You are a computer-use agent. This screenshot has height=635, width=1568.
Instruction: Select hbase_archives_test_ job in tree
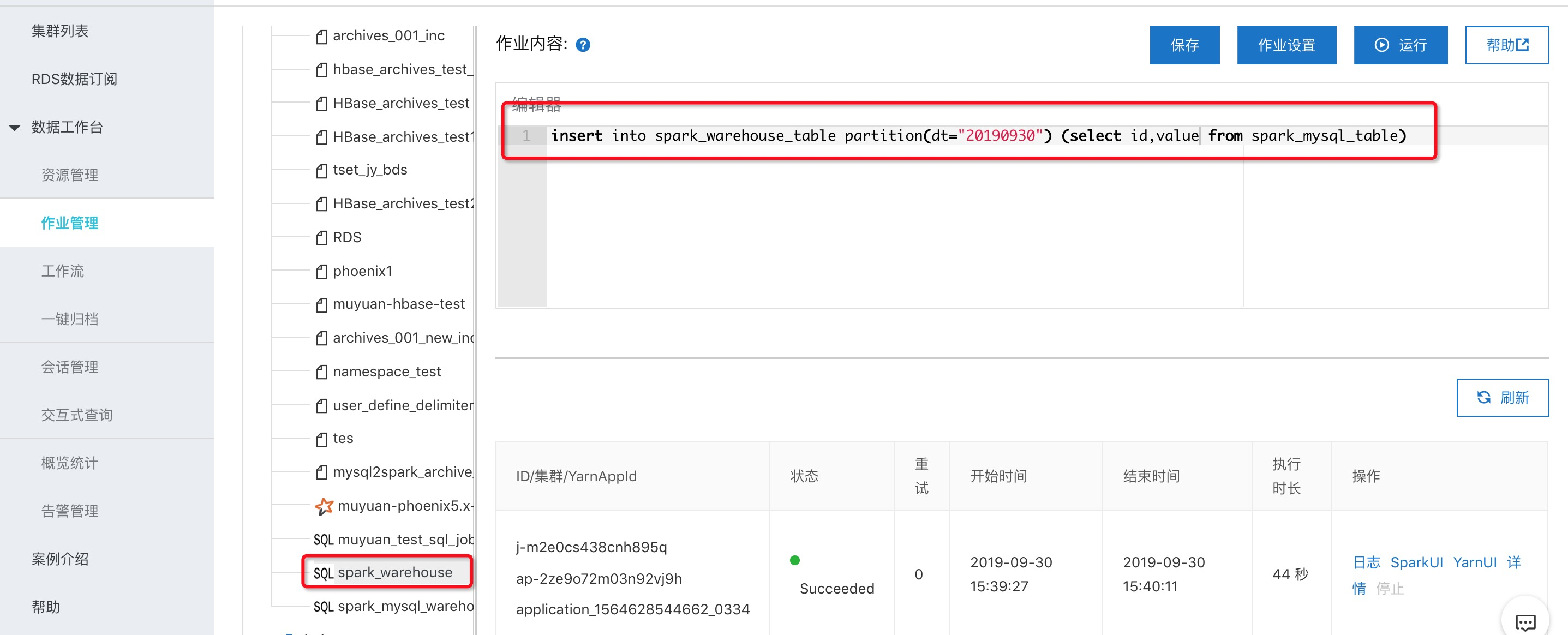[402, 70]
